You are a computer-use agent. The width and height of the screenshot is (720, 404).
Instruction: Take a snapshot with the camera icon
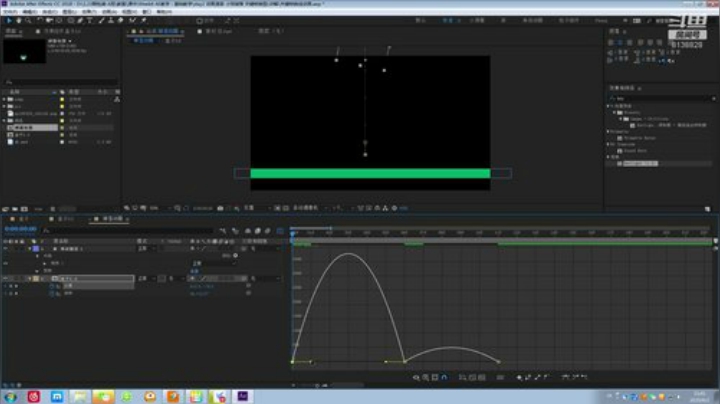click(x=220, y=208)
